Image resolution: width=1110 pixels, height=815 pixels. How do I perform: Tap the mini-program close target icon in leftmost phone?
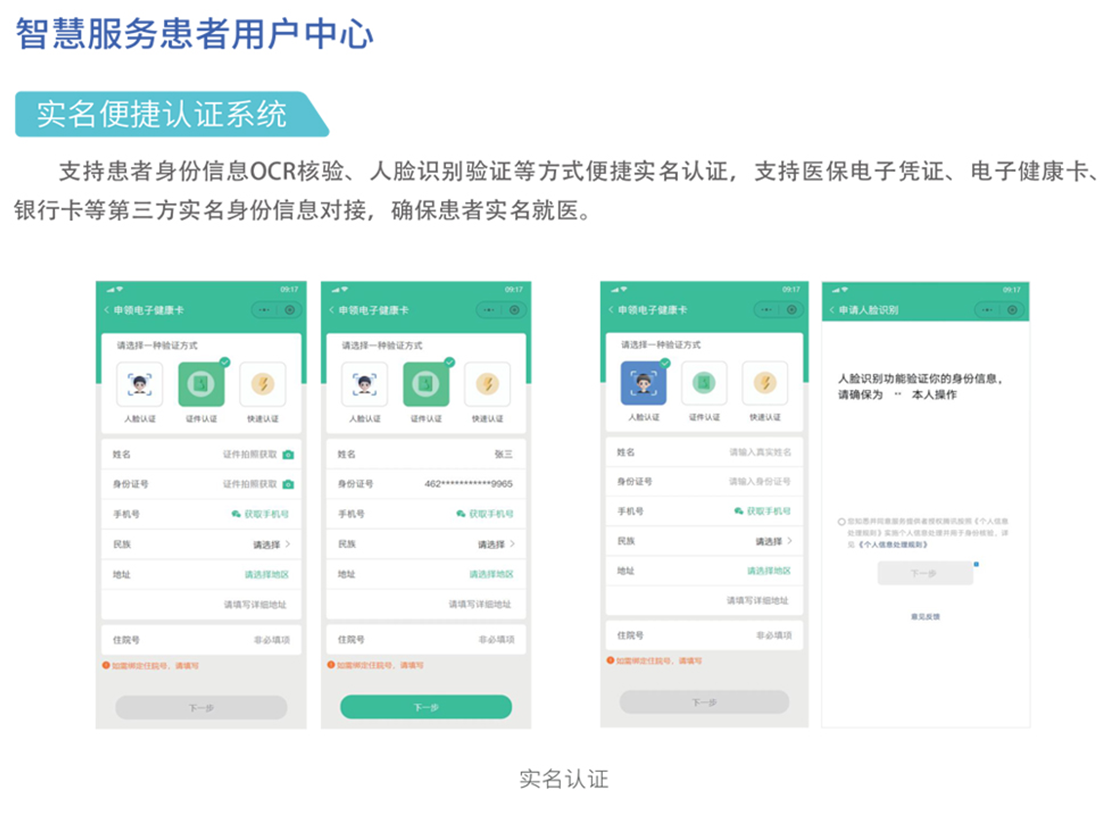(x=290, y=310)
